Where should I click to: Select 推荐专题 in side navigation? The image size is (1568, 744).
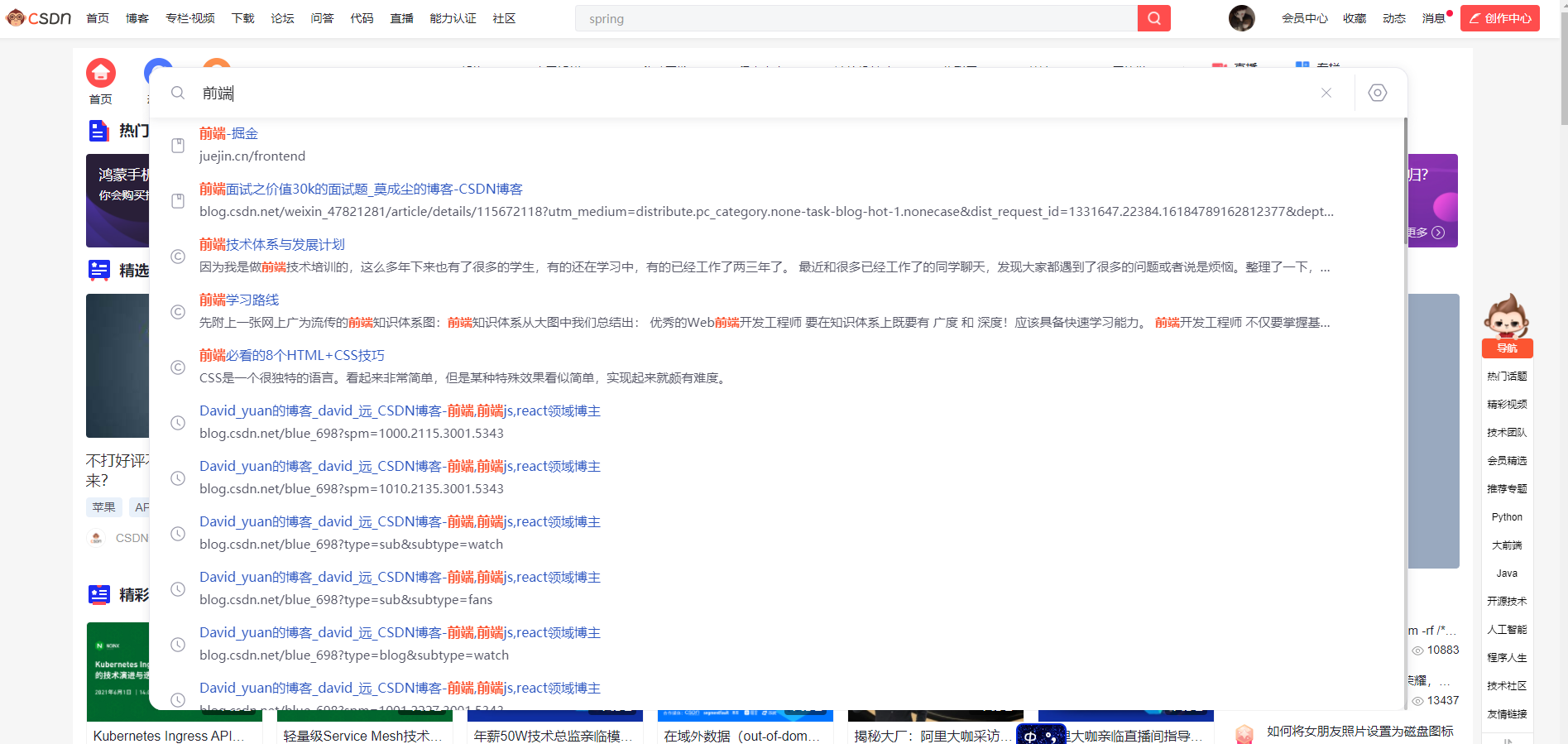point(1507,489)
